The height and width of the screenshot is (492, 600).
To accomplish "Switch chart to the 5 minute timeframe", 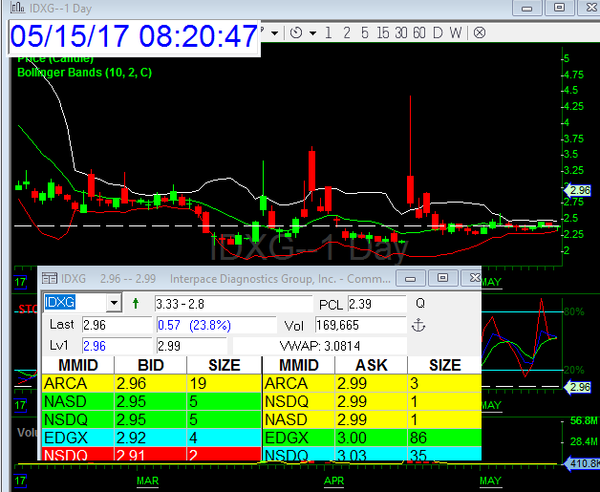I will click(x=364, y=32).
